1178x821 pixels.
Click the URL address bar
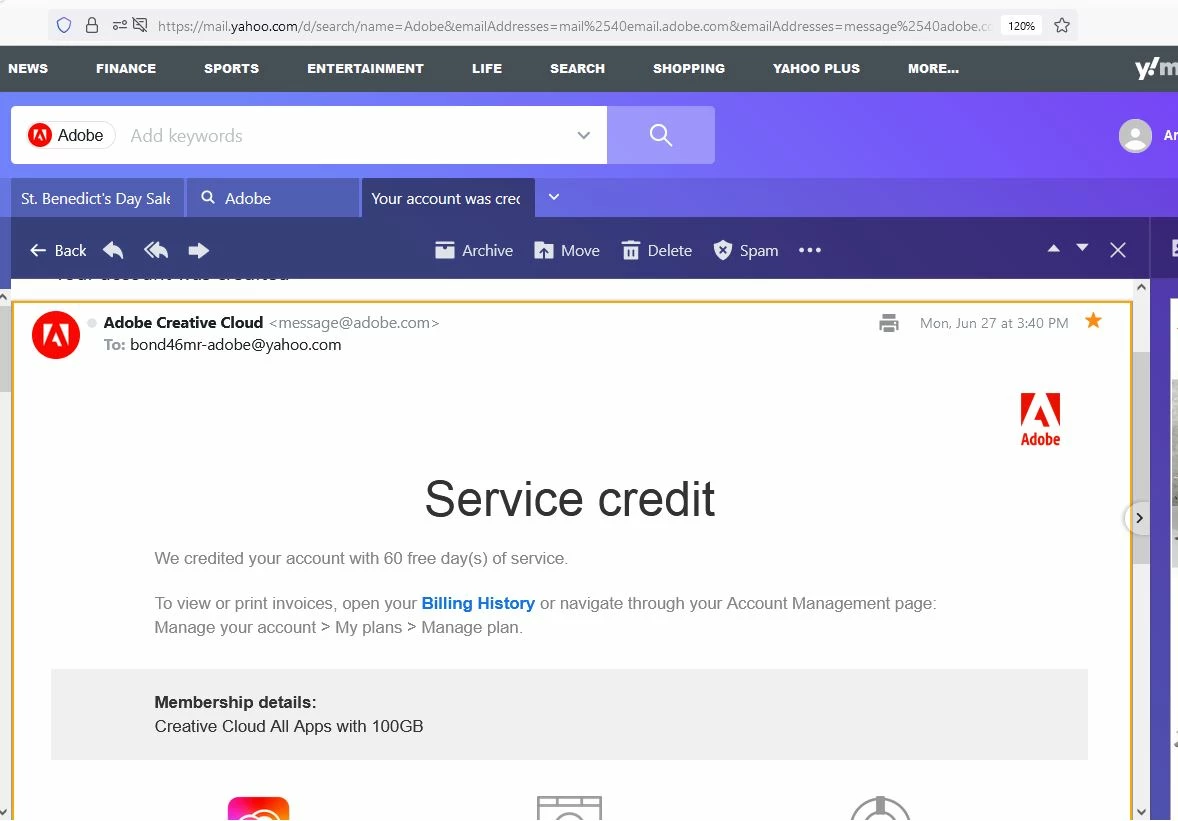574,26
